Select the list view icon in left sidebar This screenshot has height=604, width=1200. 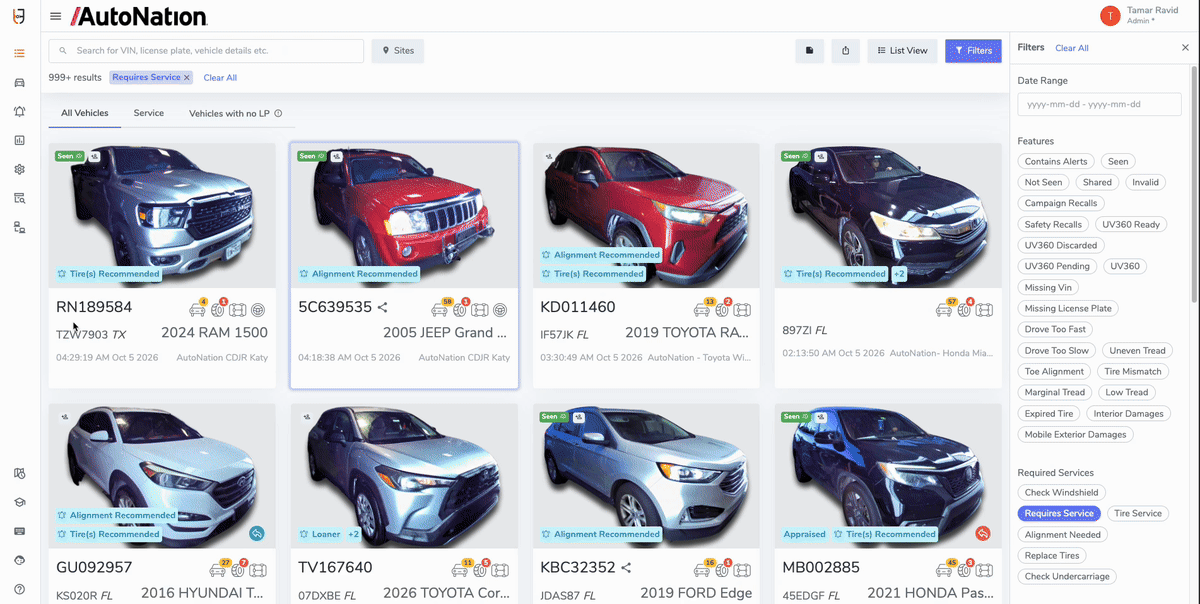click(19, 53)
